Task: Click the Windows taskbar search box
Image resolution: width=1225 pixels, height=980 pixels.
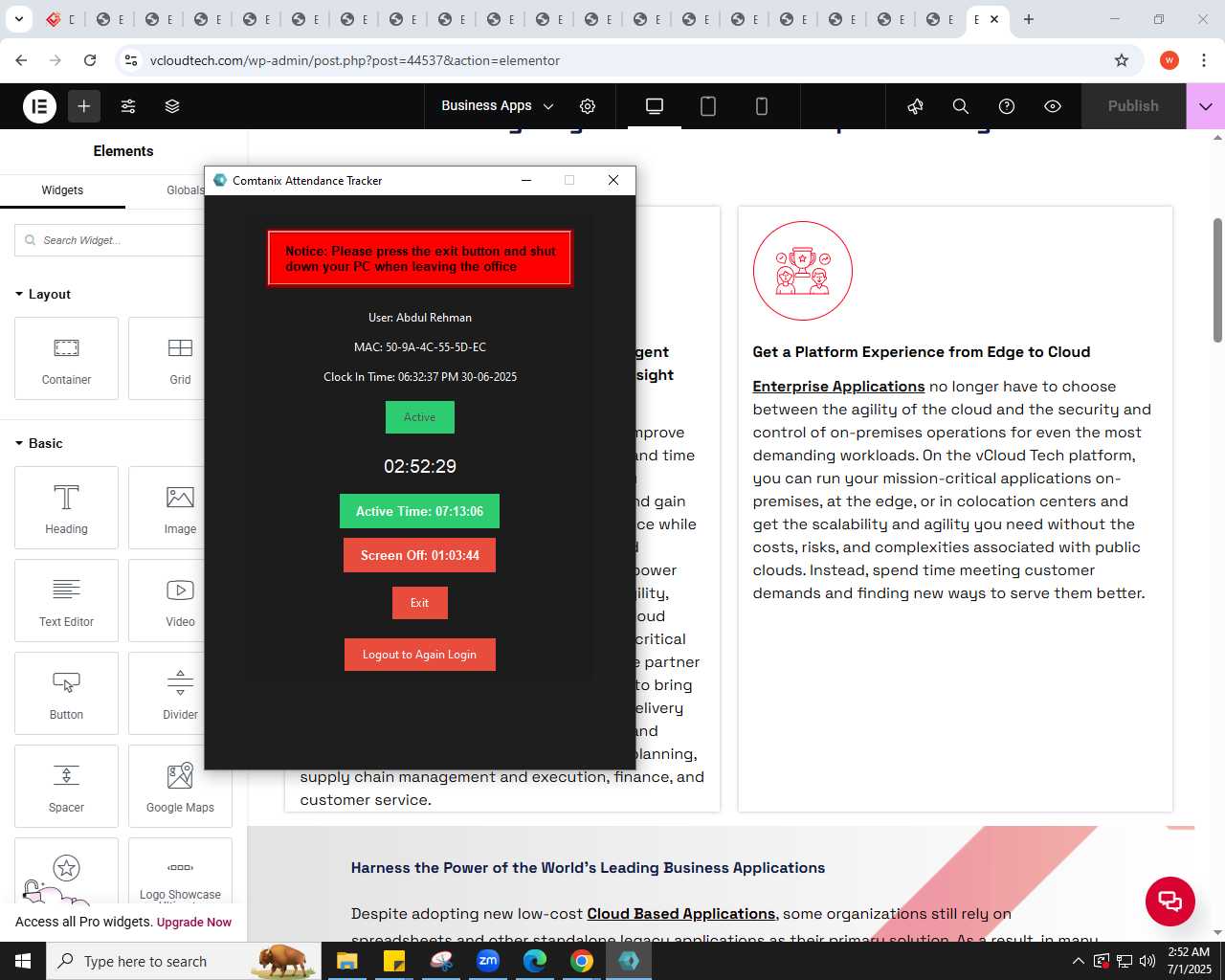Action: coord(183,961)
